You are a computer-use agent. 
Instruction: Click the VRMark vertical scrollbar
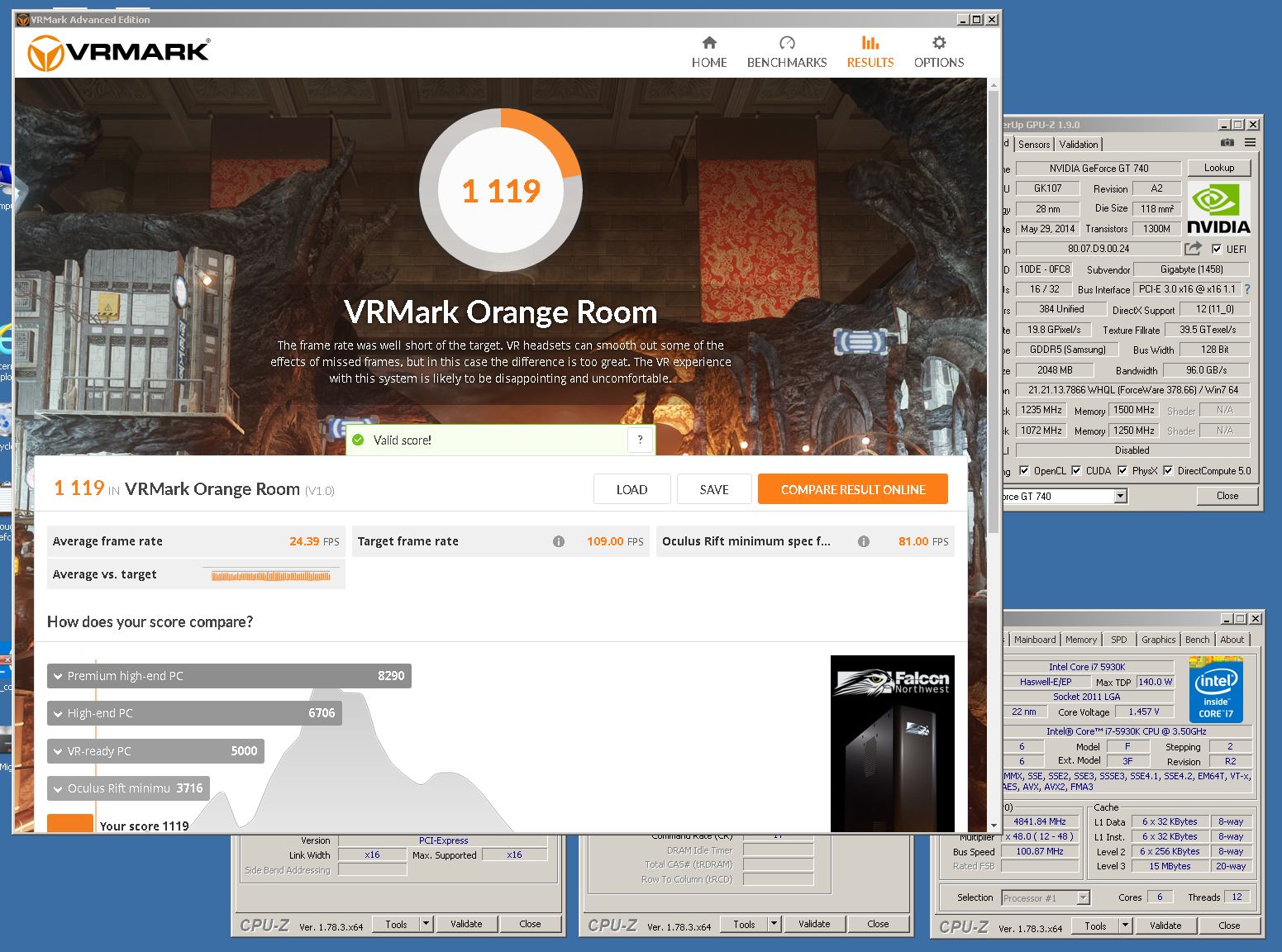(994, 310)
